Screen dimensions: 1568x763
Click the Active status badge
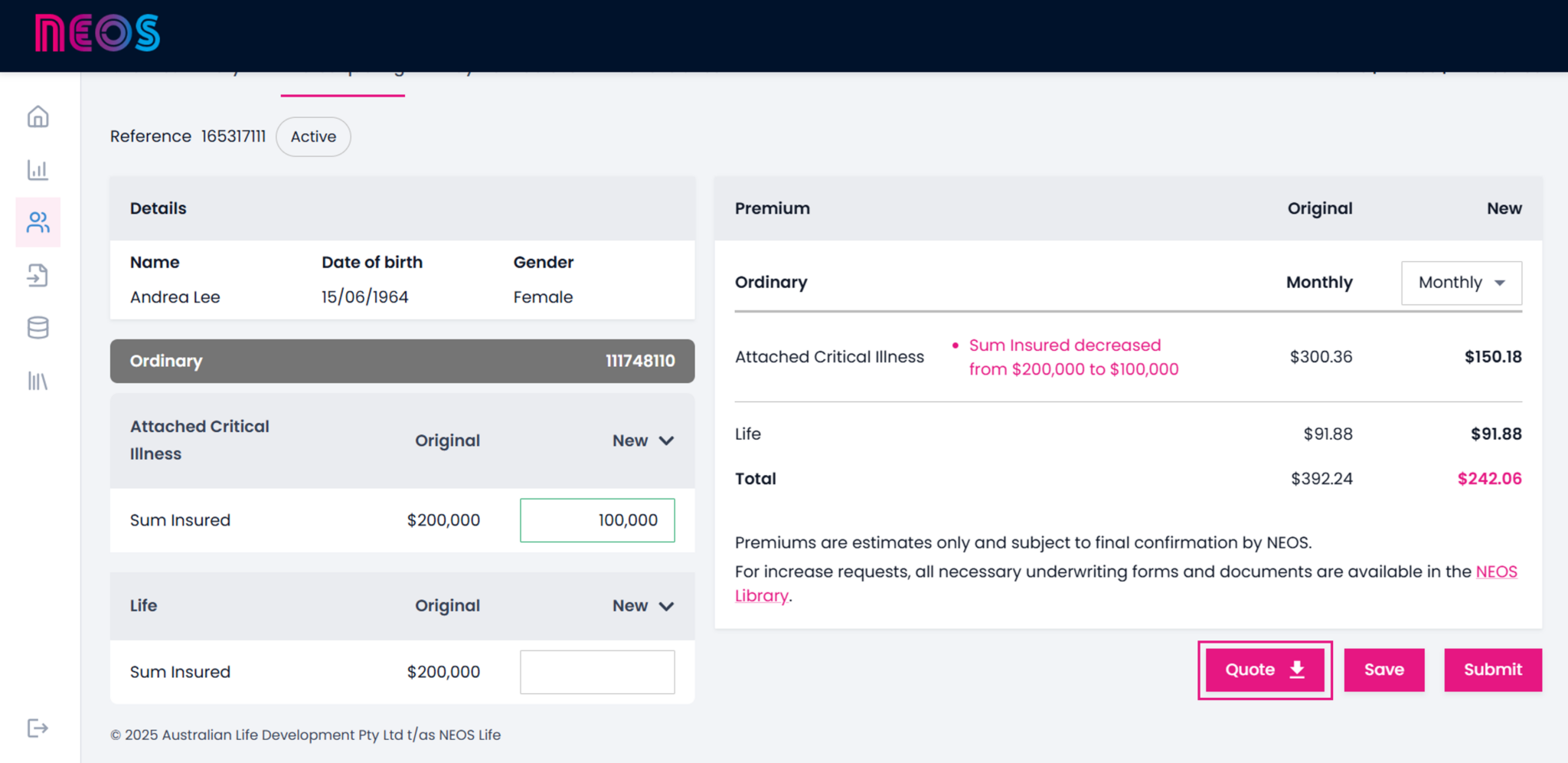313,136
